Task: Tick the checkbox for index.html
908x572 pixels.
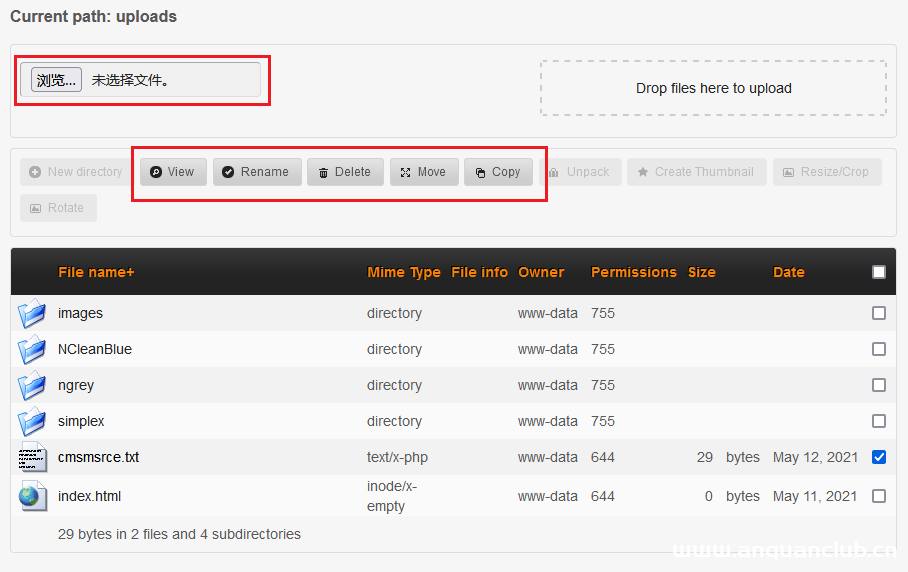Action: tap(879, 496)
